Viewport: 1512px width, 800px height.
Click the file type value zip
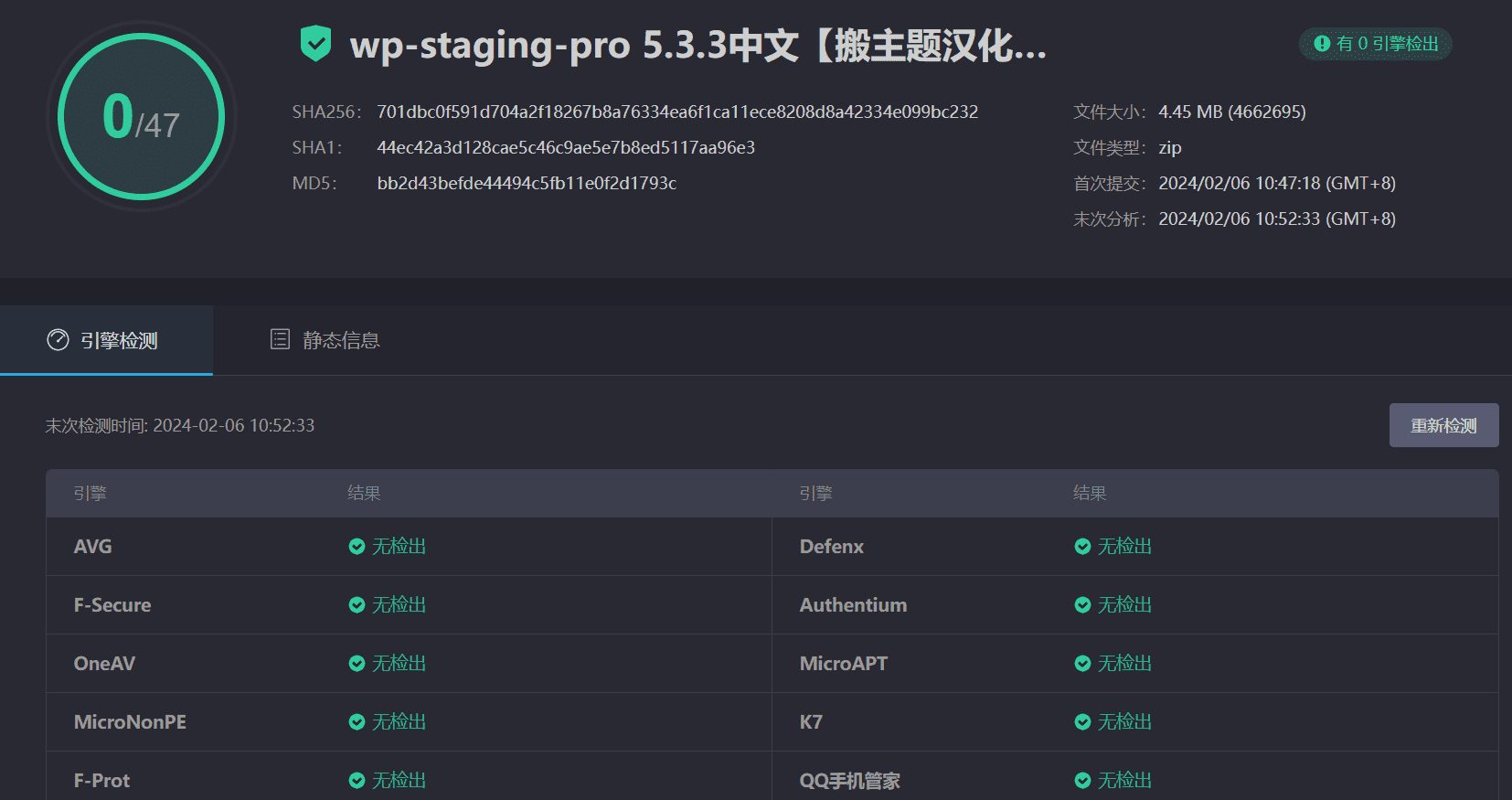pyautogui.click(x=1170, y=148)
